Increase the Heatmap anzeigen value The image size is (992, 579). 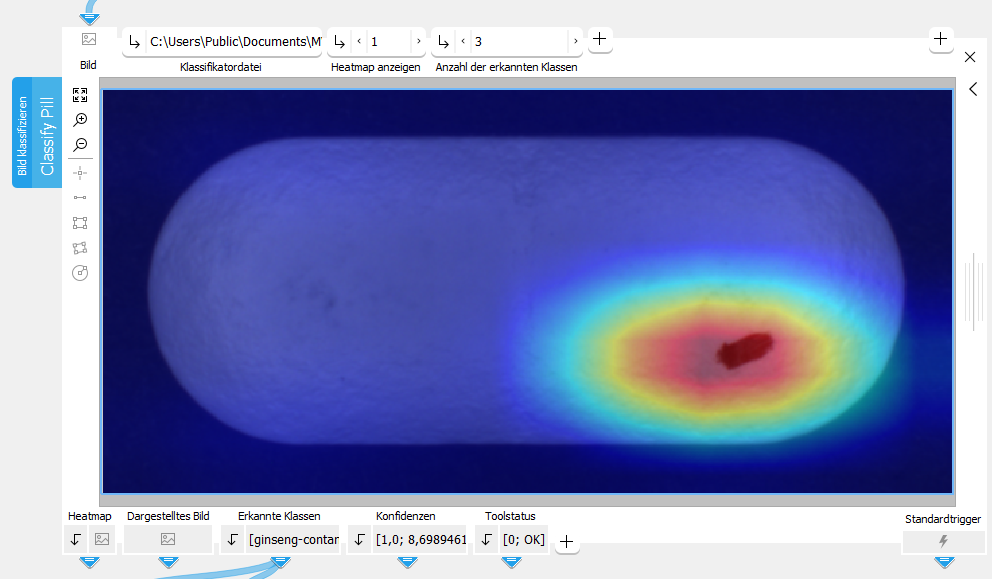[418, 42]
